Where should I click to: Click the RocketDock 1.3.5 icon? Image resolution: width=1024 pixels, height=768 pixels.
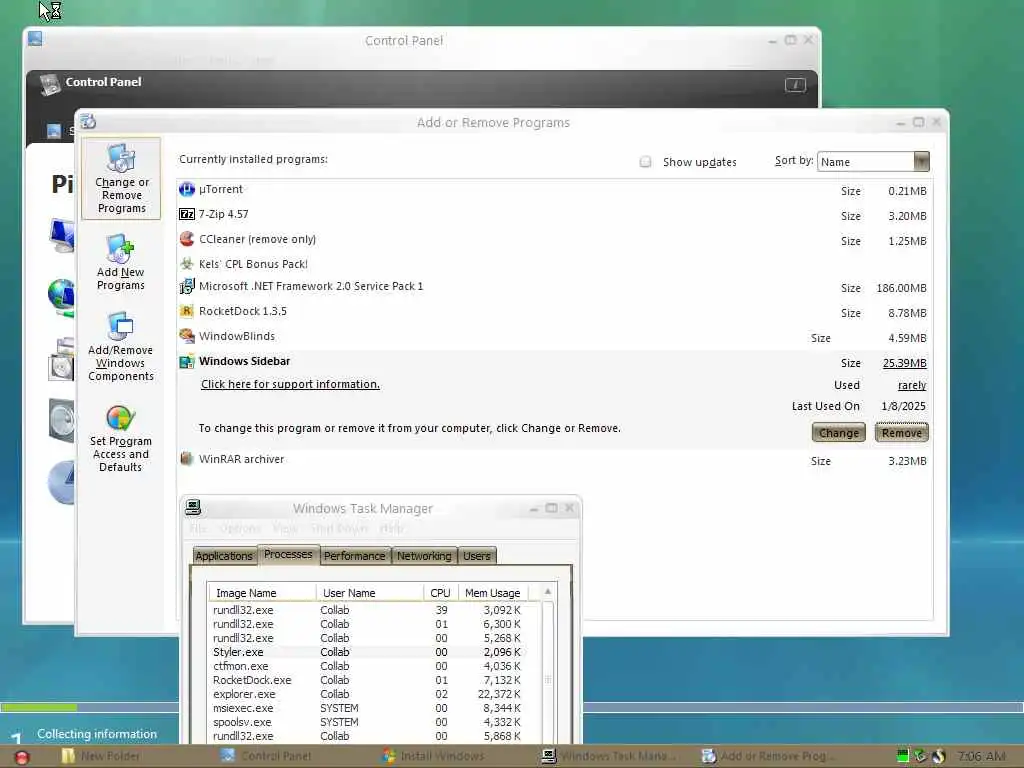(187, 311)
